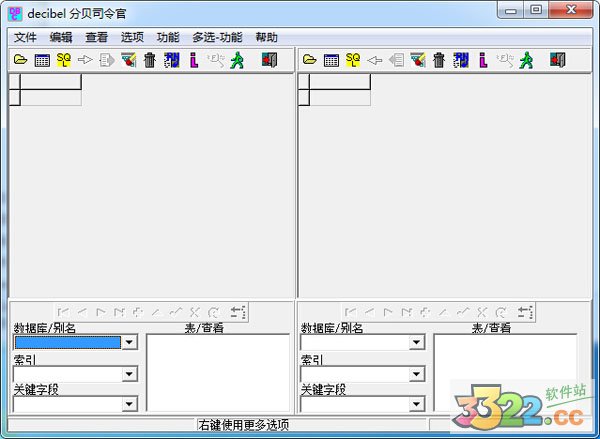Screen dimensions: 600x439
Task: Click the table grid icon in right toolbar
Action: pos(331,60)
